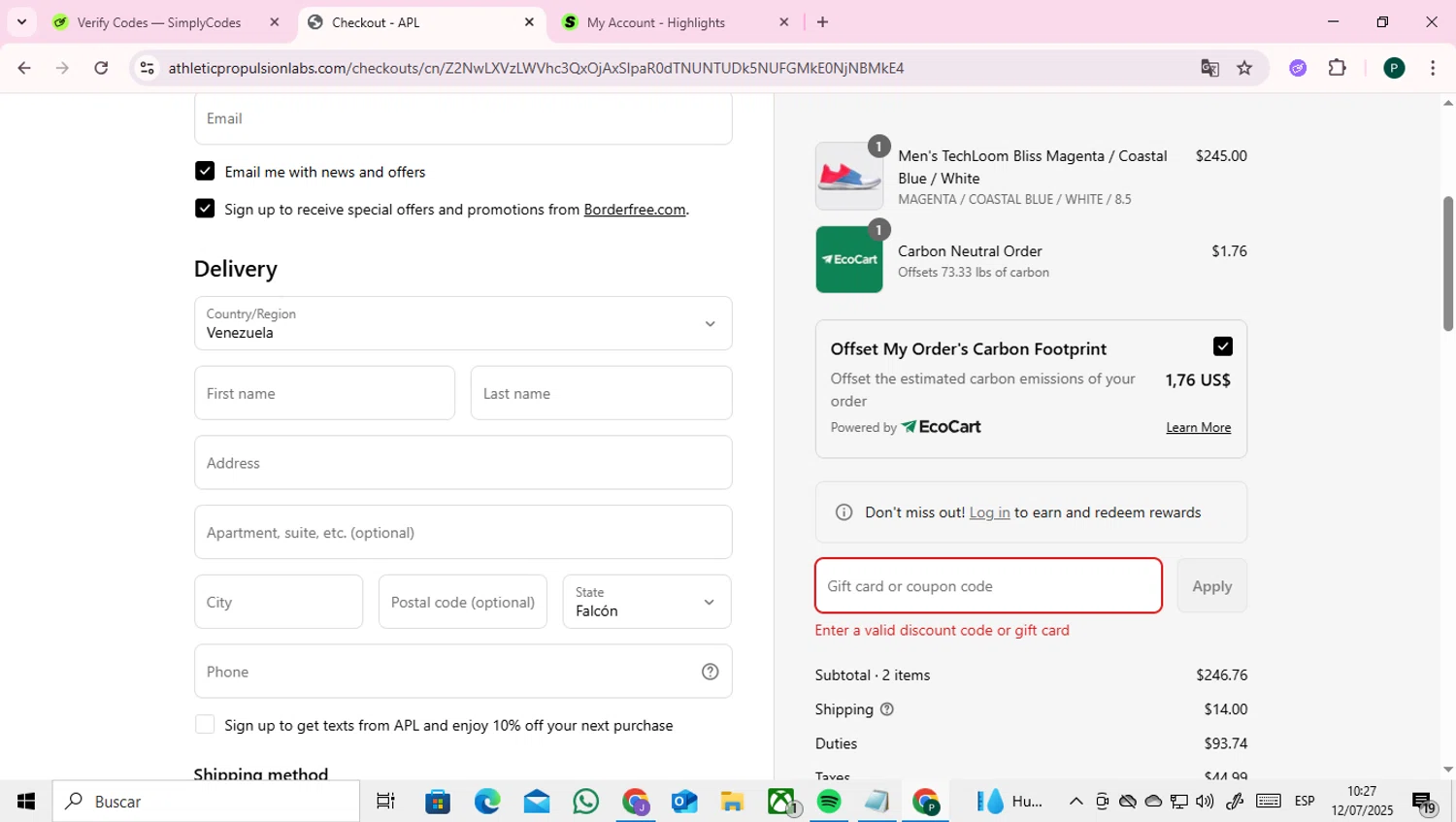Image resolution: width=1456 pixels, height=822 pixels.
Task: Open Spotify from taskbar
Action: pyautogui.click(x=829, y=802)
